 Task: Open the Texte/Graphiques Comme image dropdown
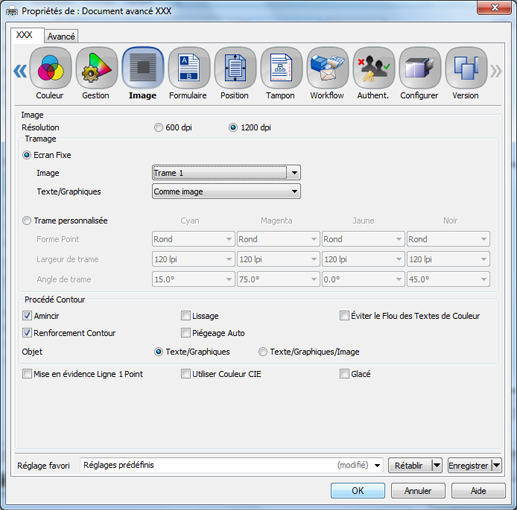pyautogui.click(x=226, y=191)
